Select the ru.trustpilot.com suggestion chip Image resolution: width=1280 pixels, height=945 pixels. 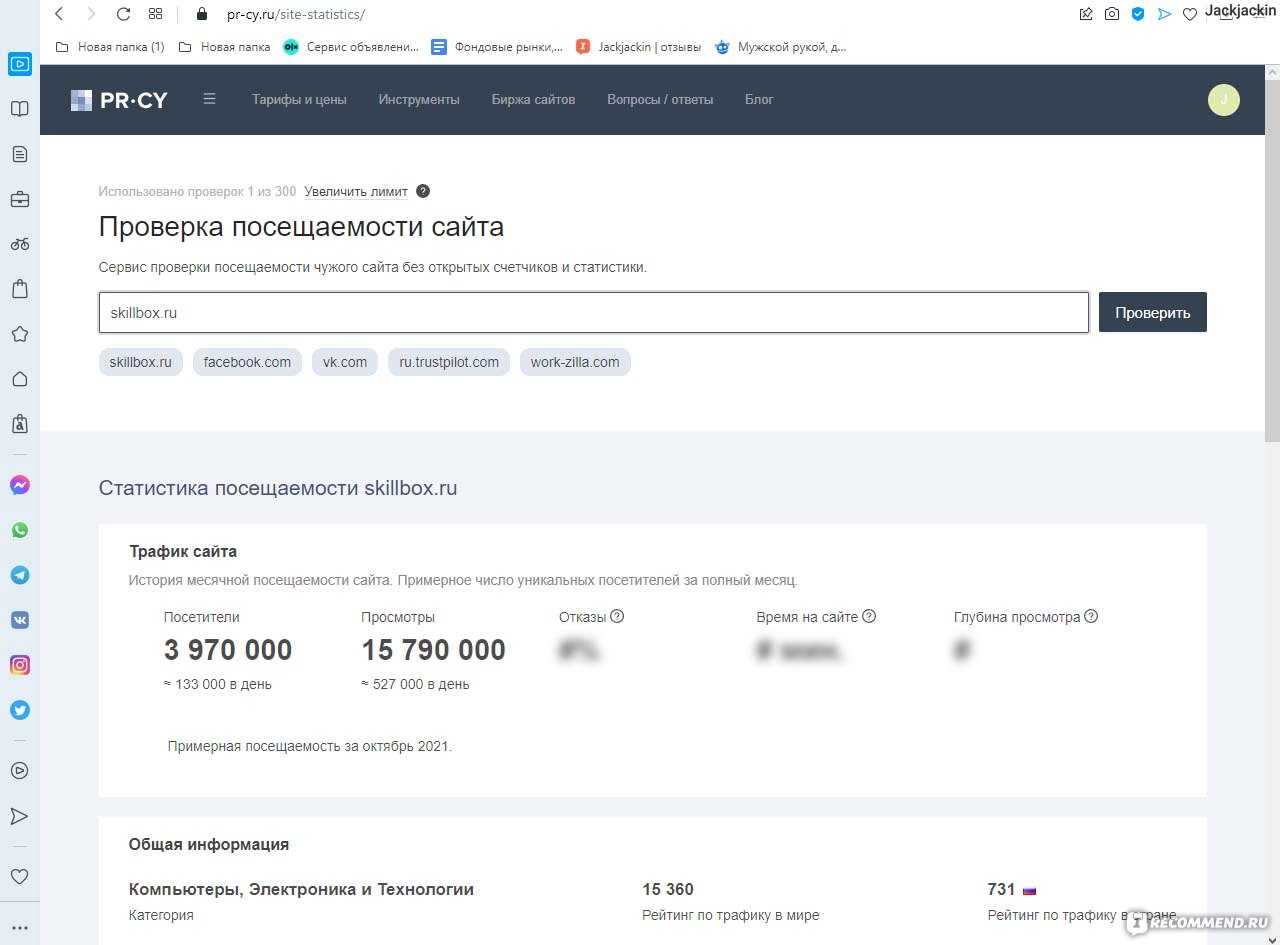(449, 362)
